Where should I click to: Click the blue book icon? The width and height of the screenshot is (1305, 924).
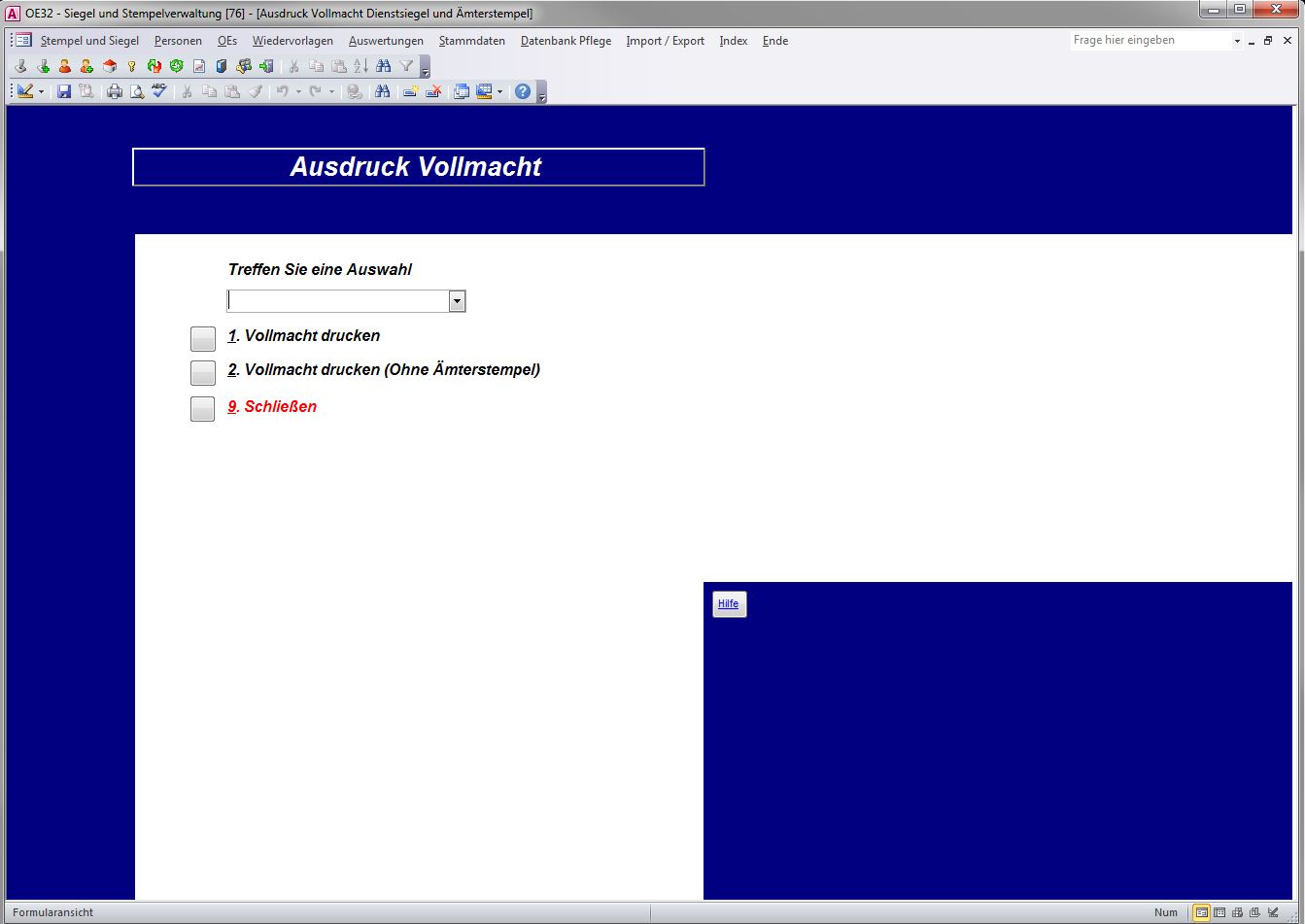pos(222,66)
